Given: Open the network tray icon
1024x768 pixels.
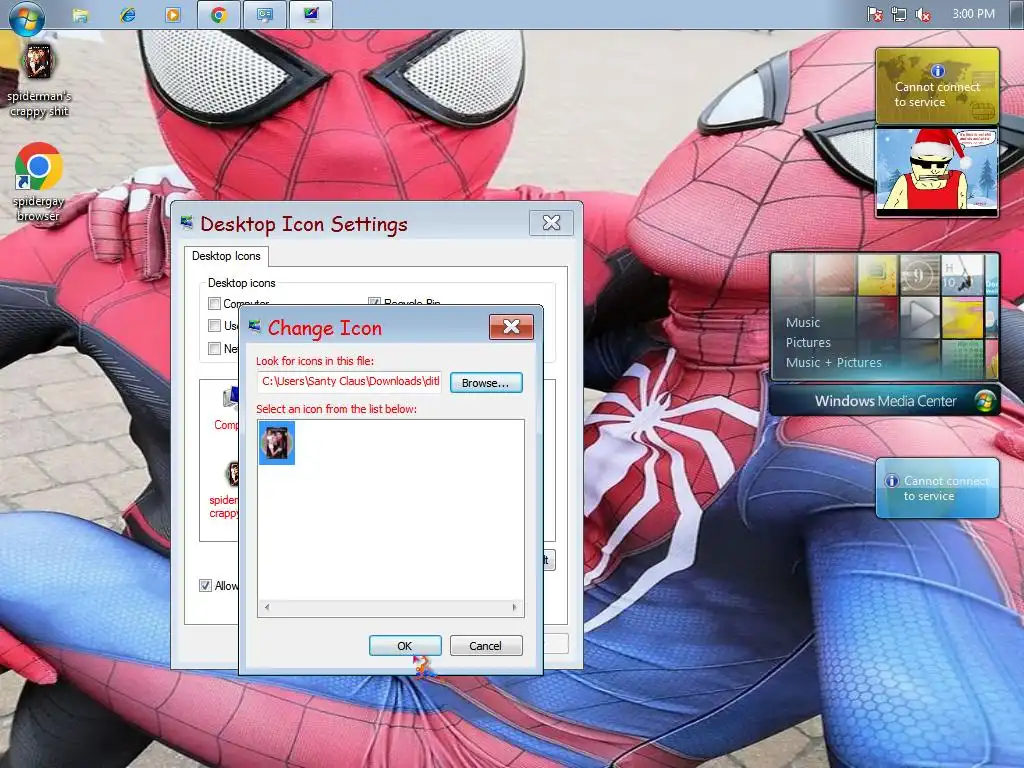Looking at the screenshot, I should (x=899, y=14).
